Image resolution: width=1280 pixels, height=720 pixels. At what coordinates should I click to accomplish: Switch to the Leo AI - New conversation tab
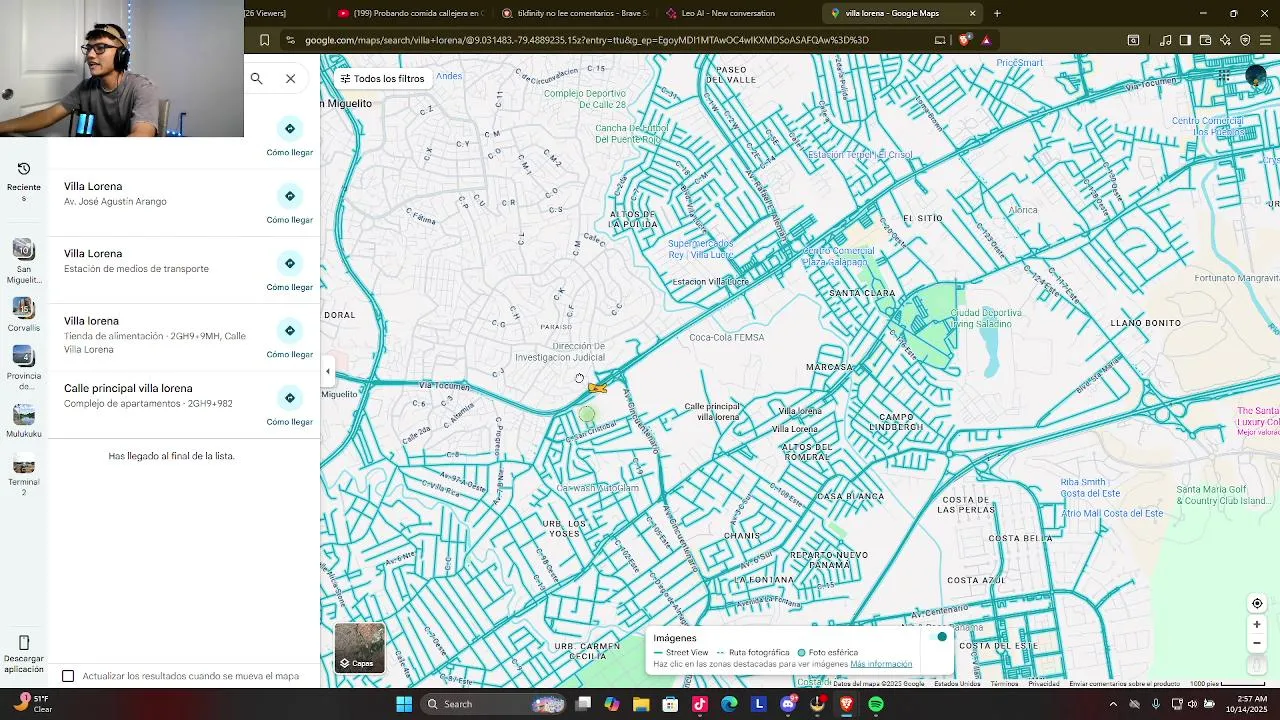[x=728, y=13]
